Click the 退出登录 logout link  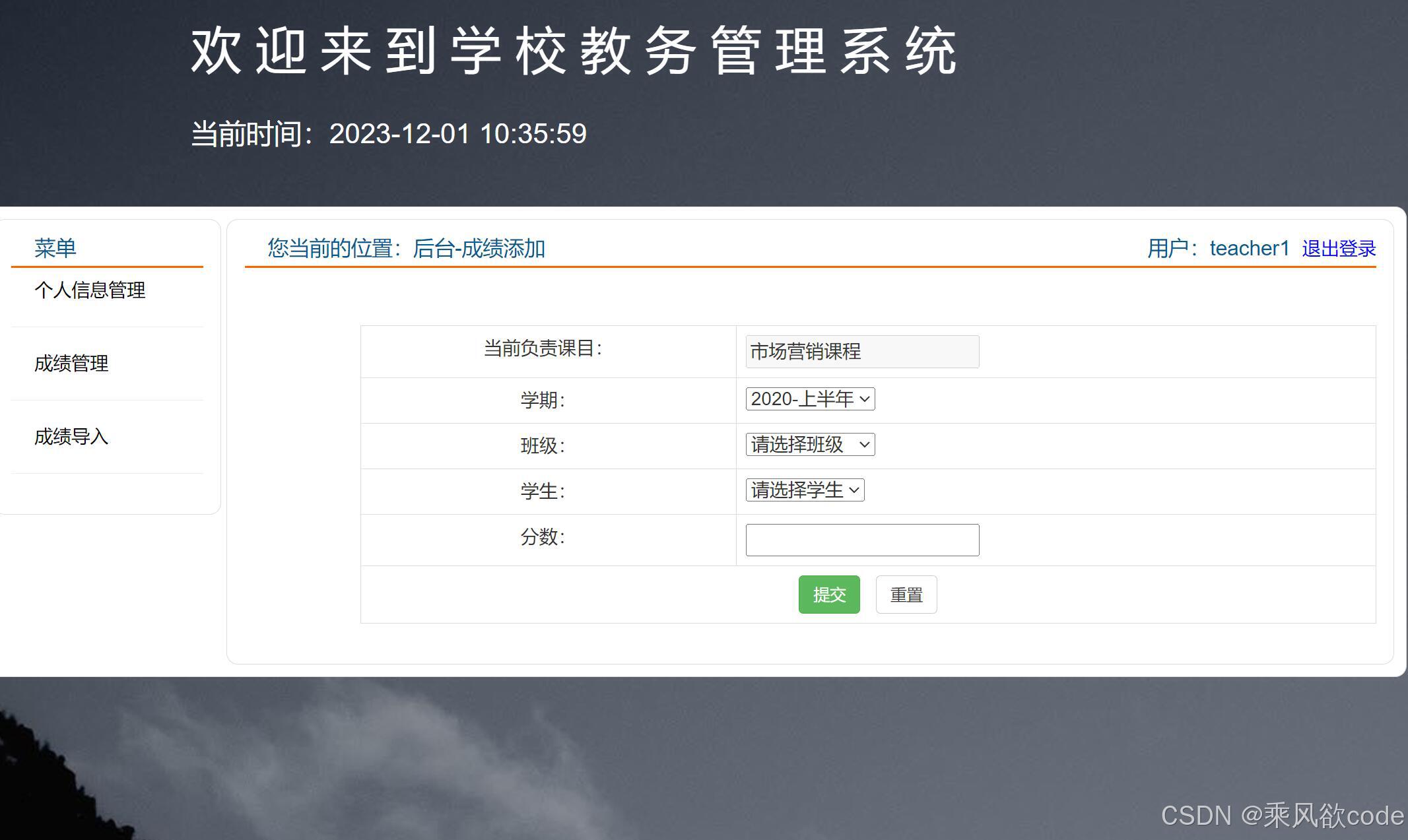[x=1339, y=249]
